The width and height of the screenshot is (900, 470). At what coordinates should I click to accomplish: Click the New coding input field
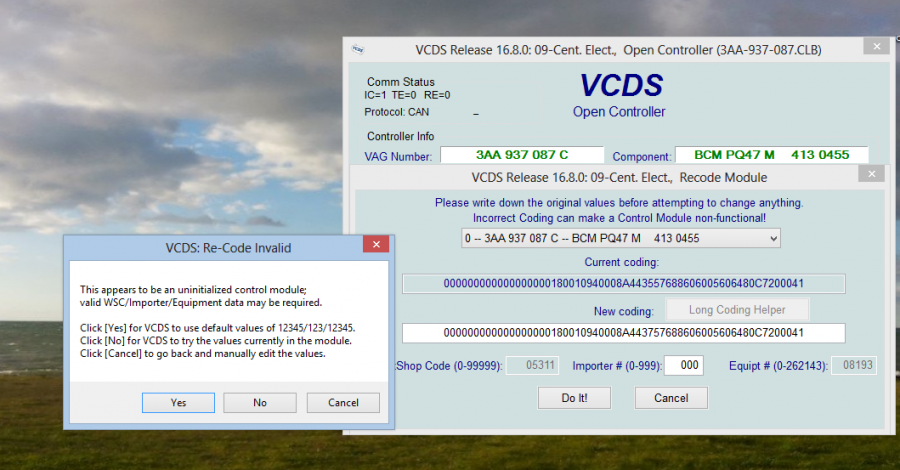[623, 333]
